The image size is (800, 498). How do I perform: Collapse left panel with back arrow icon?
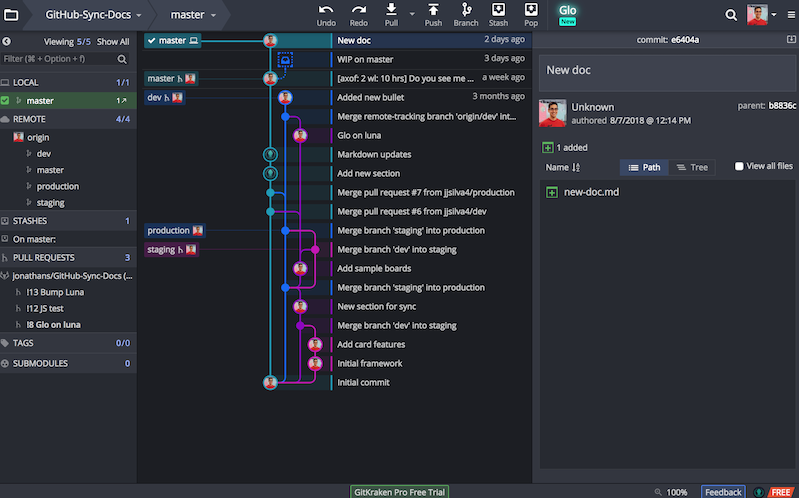7,41
